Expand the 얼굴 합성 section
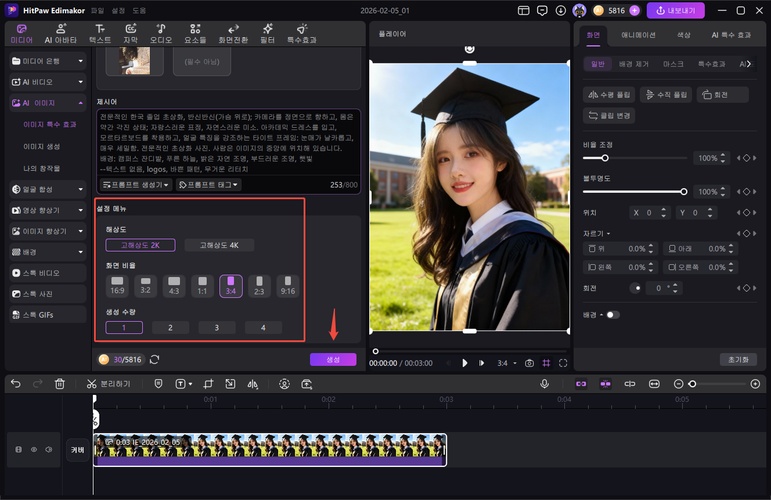Image resolution: width=771 pixels, height=500 pixels. 48,189
